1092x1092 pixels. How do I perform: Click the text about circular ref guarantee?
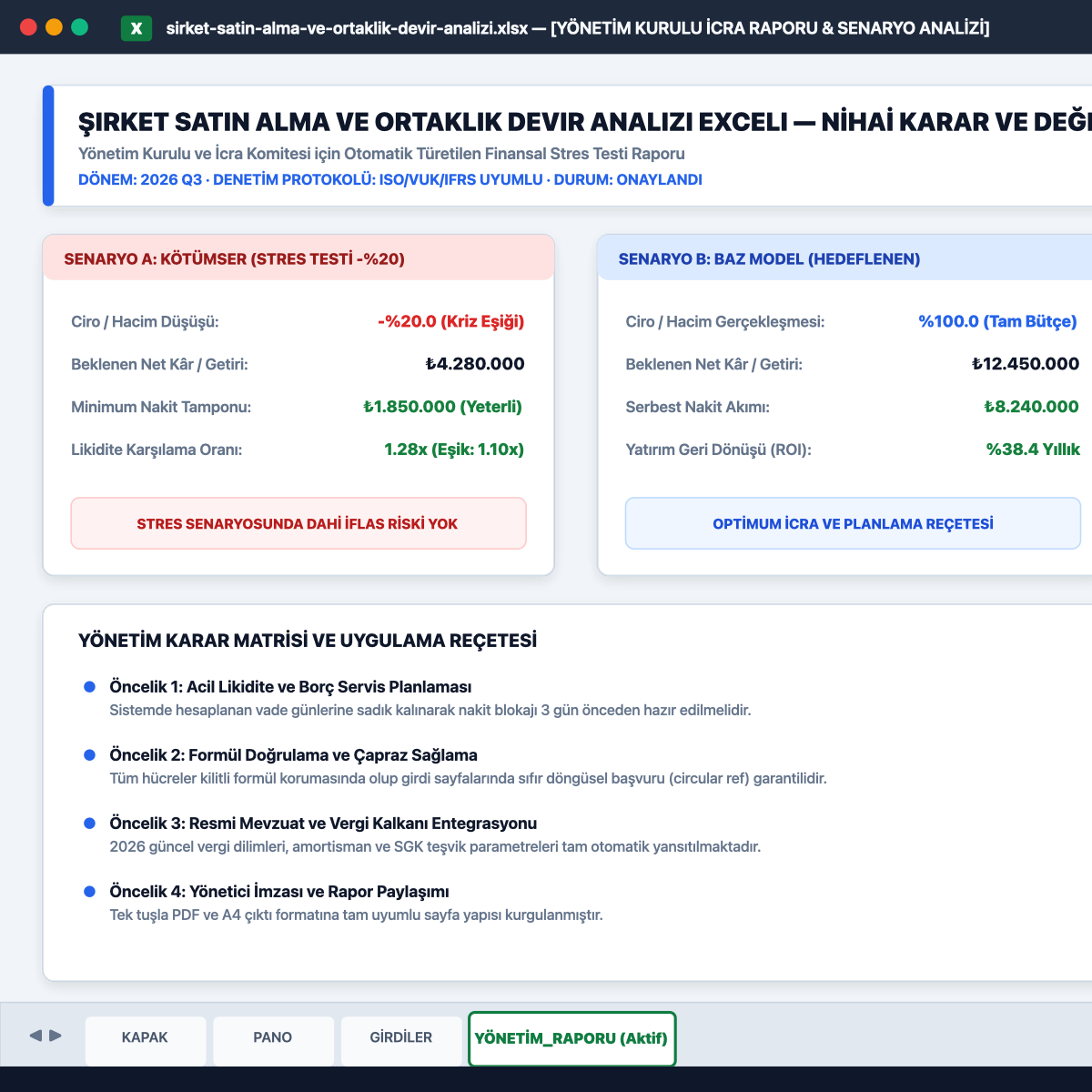coord(468,779)
